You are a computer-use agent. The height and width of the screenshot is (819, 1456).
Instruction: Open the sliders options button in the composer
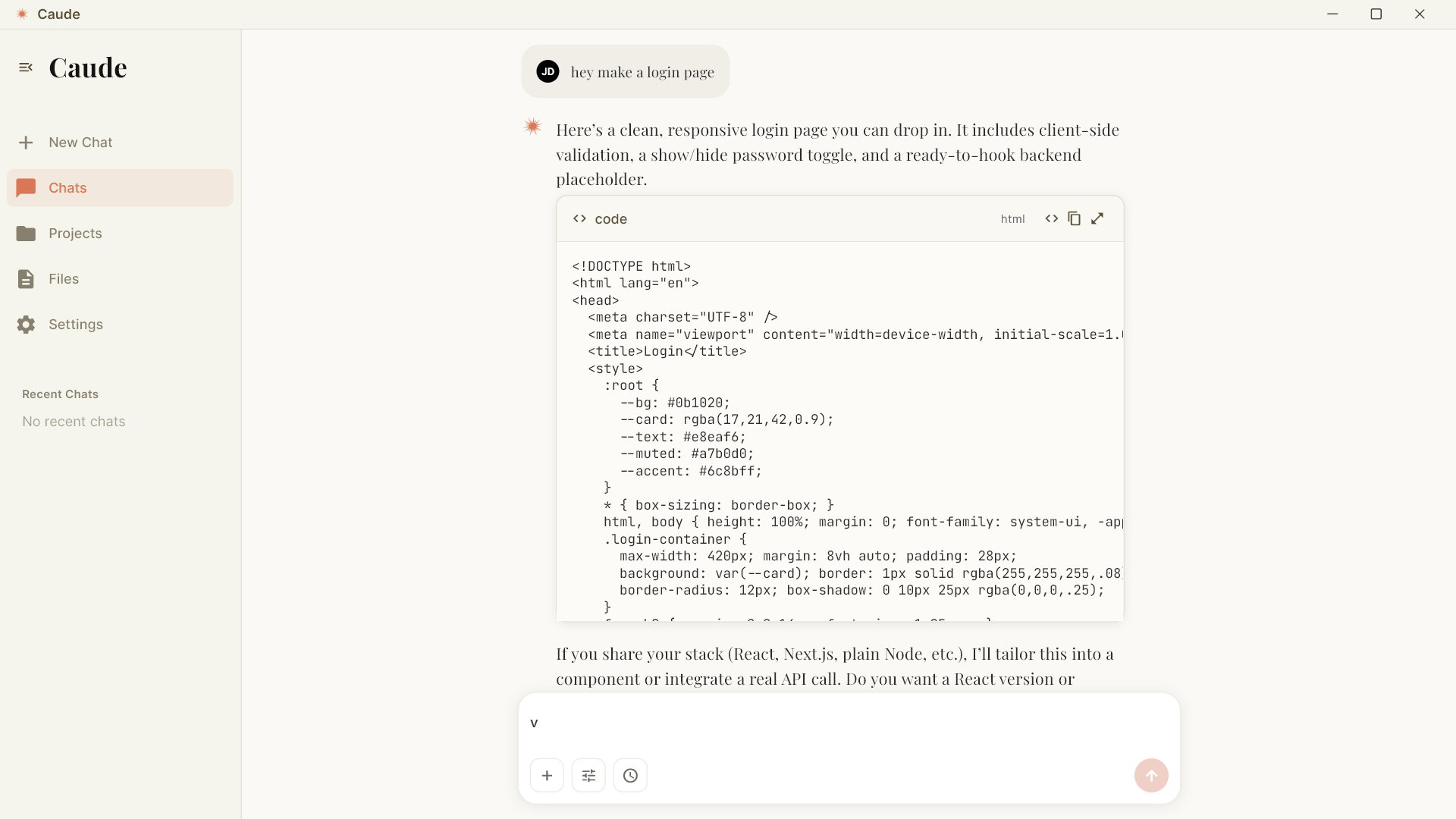(588, 775)
